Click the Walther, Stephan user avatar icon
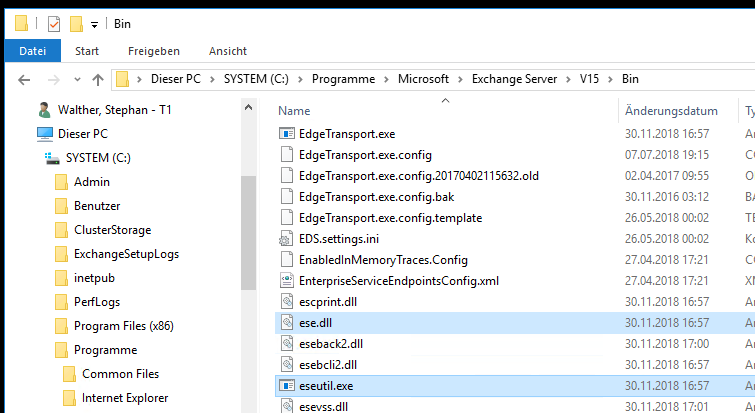Viewport: 755px width, 413px height. [x=44, y=110]
